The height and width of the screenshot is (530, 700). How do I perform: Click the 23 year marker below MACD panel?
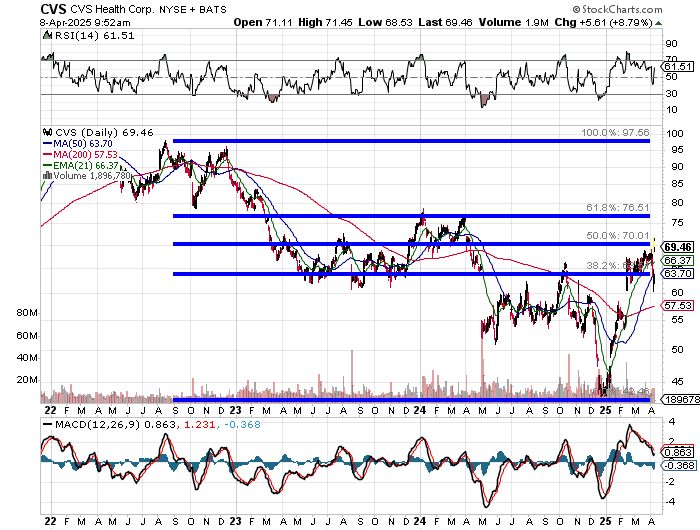coord(233,521)
